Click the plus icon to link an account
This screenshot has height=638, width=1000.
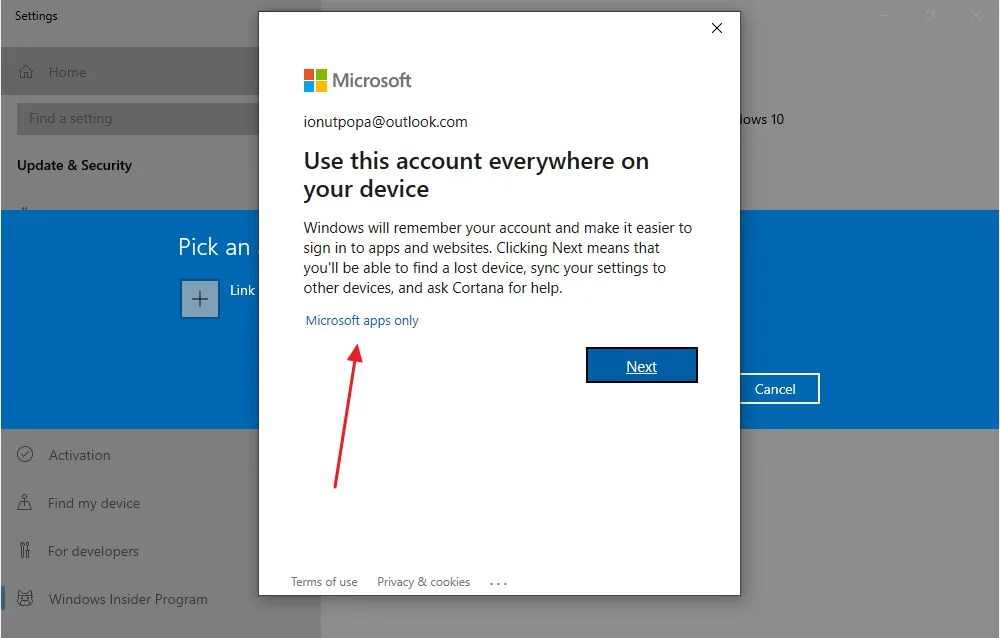pyautogui.click(x=200, y=299)
